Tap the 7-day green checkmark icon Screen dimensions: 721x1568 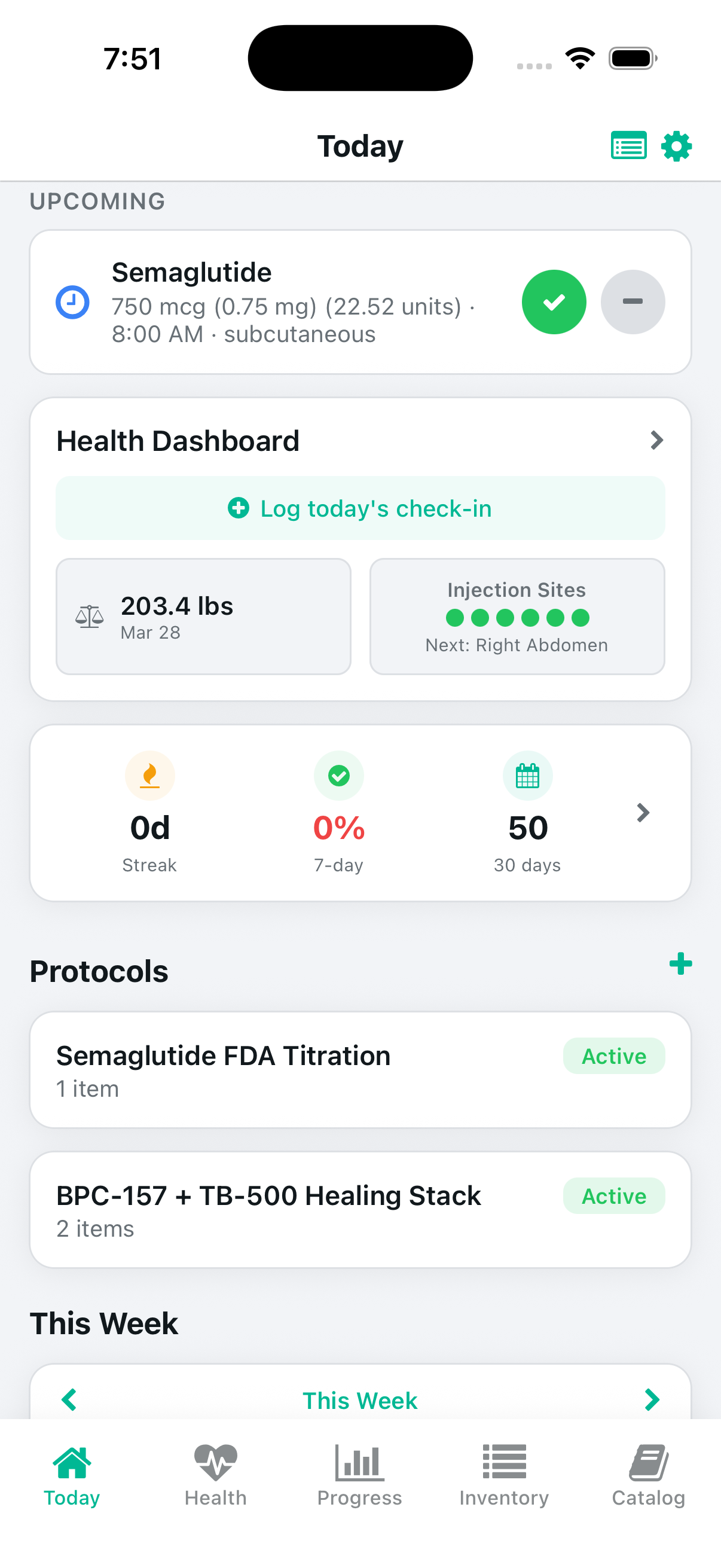point(339,776)
